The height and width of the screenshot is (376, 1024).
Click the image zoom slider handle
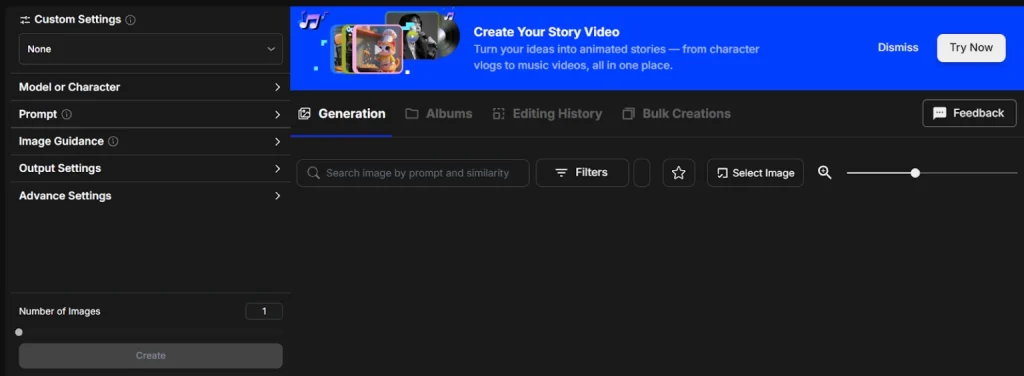click(x=915, y=173)
